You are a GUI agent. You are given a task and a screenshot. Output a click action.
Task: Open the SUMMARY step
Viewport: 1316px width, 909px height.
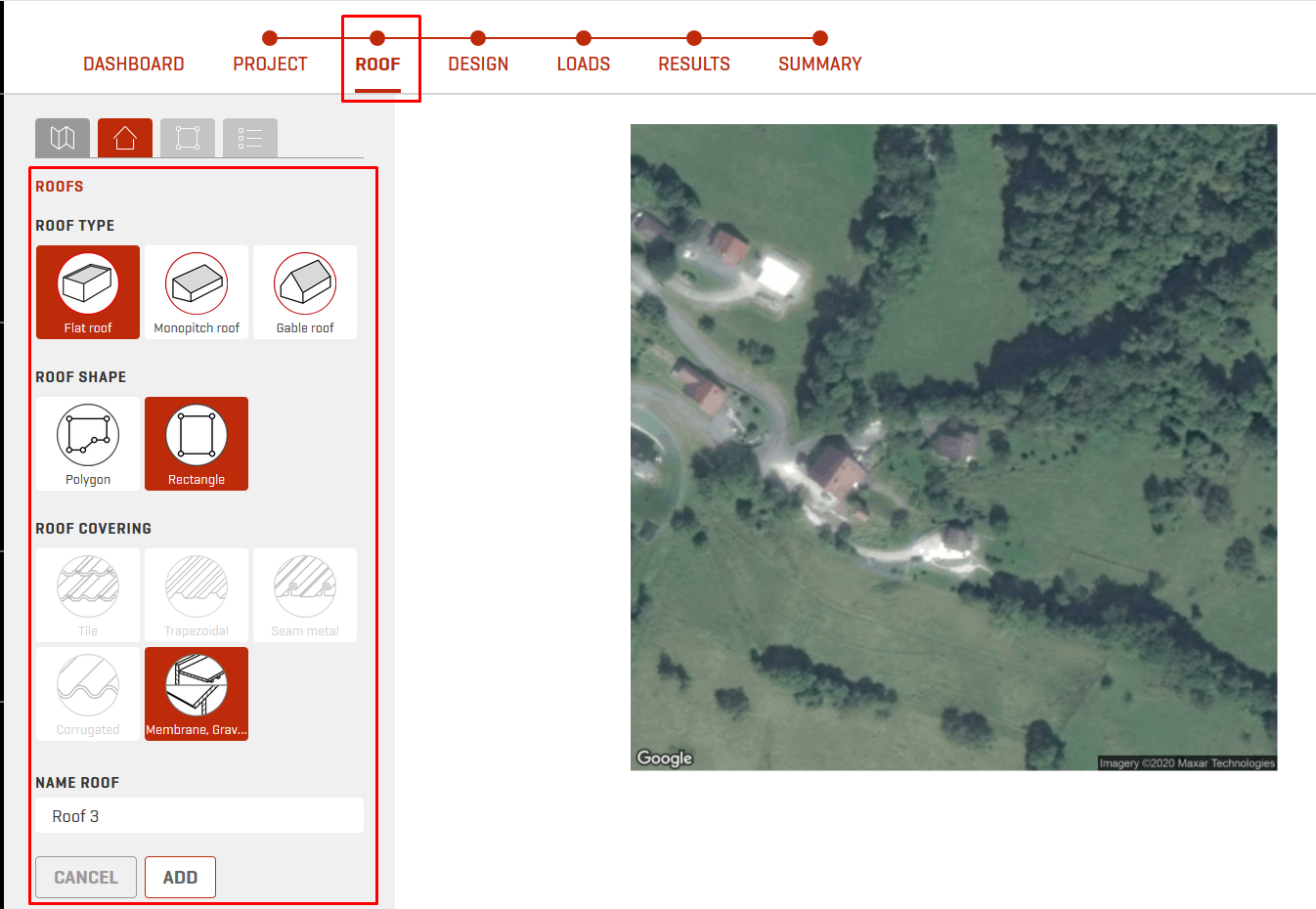820,65
